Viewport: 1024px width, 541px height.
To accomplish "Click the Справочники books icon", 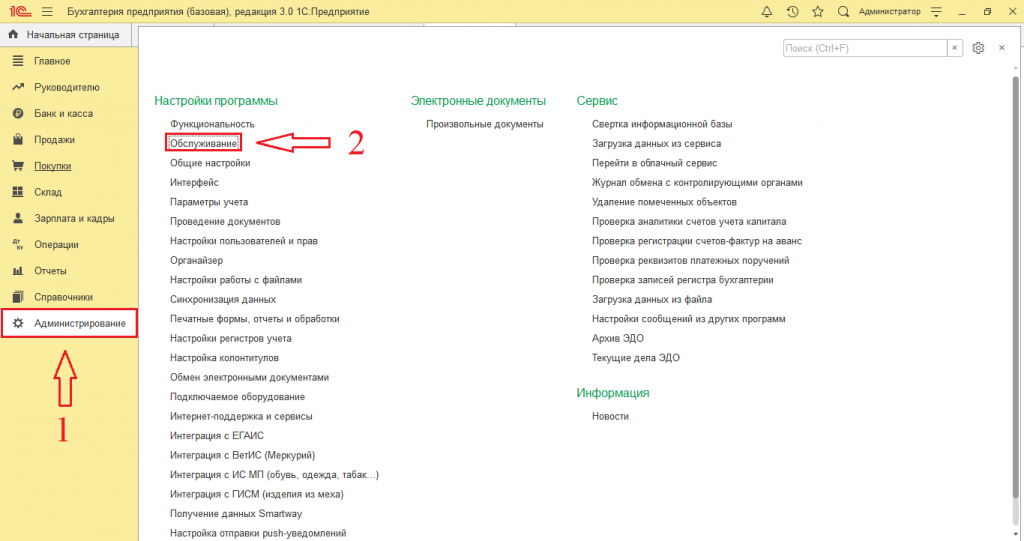I will 18,297.
